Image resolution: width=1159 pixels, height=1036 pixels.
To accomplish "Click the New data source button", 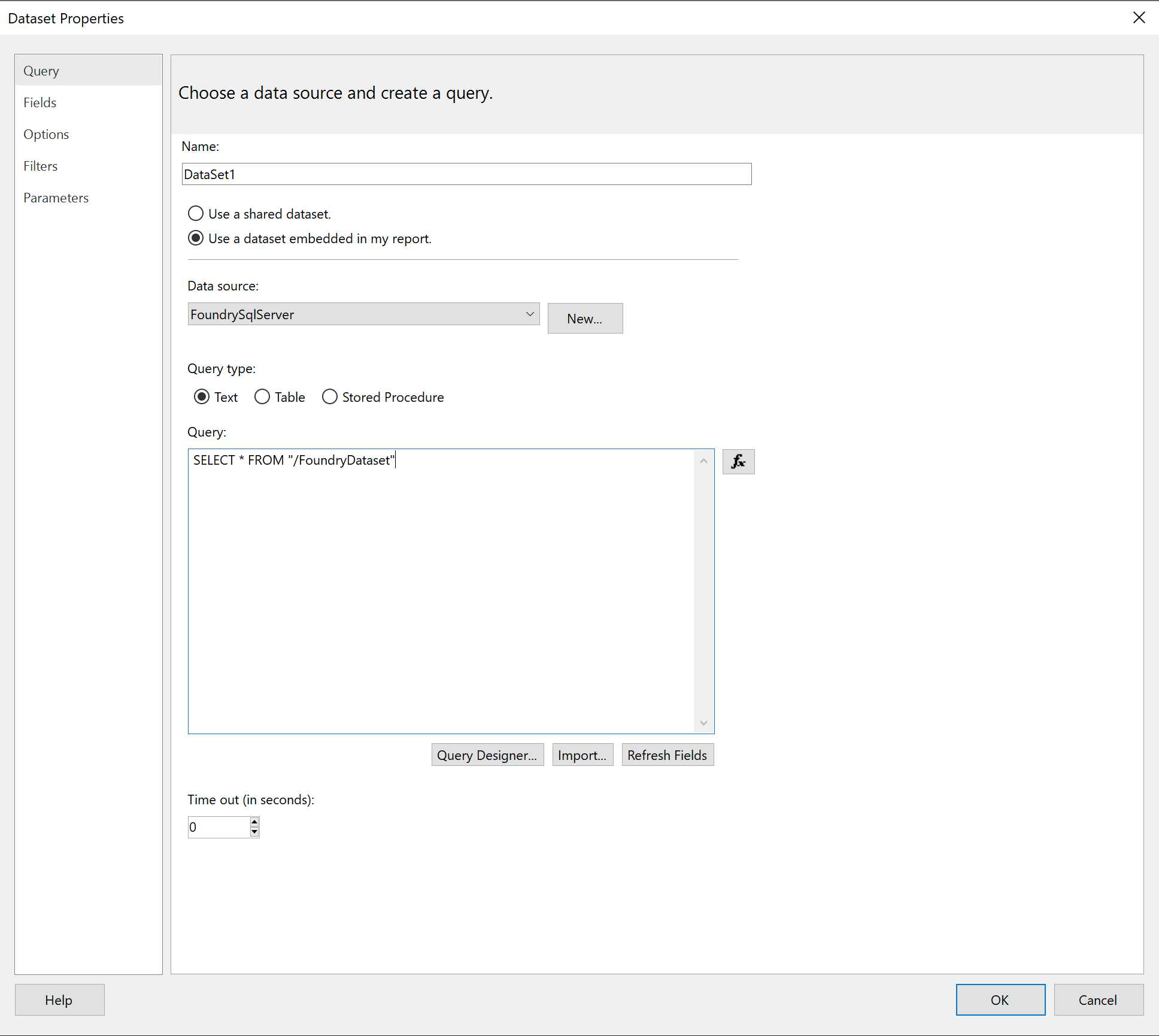I will click(585, 318).
